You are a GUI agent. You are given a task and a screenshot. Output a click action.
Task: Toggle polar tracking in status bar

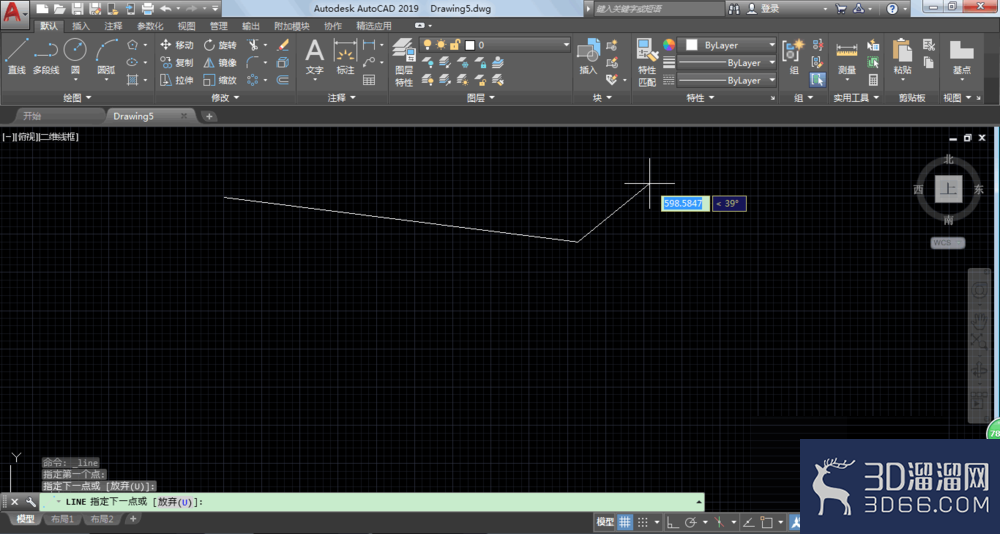(x=689, y=522)
